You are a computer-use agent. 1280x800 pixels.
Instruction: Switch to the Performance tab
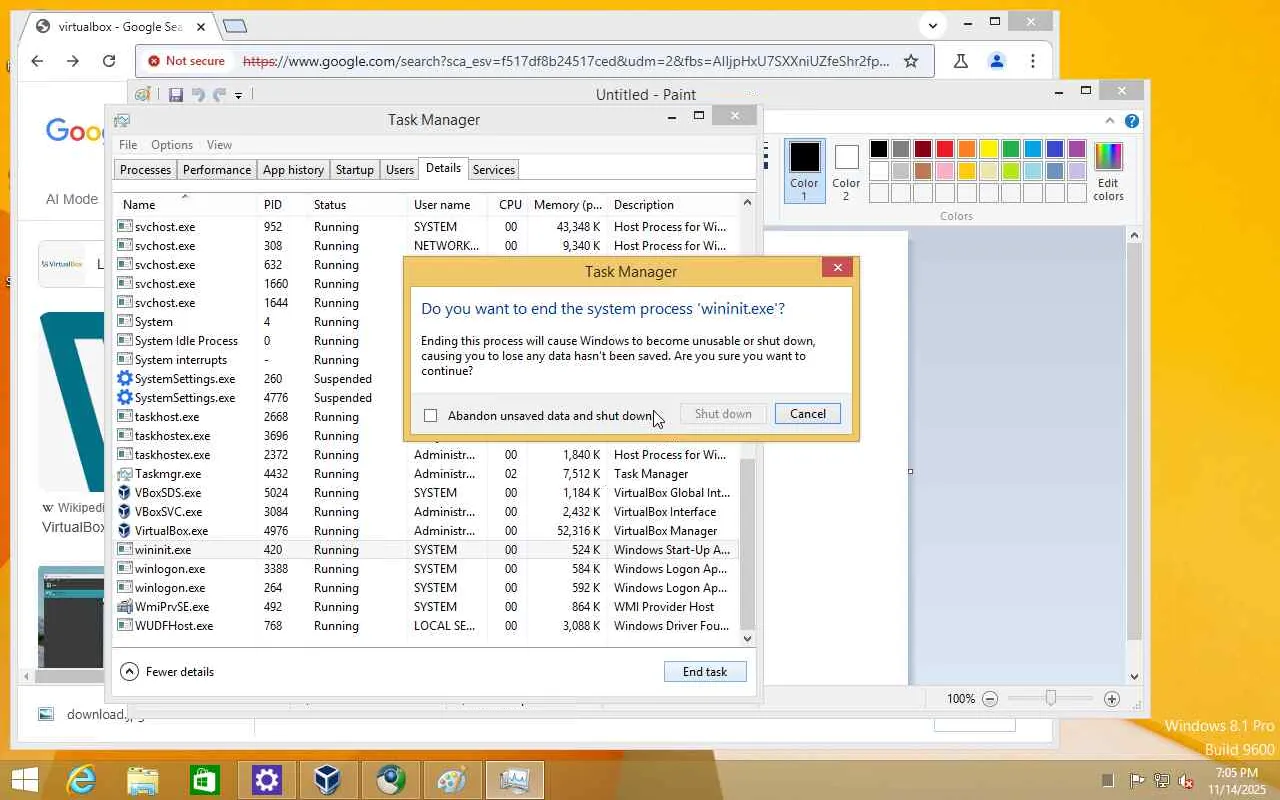point(217,170)
